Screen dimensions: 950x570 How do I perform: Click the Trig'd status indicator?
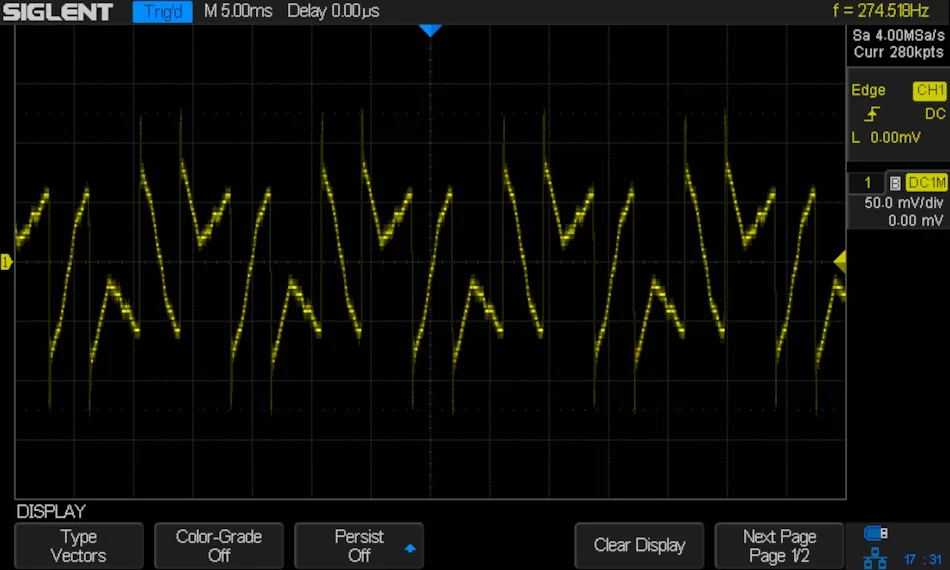pos(162,12)
